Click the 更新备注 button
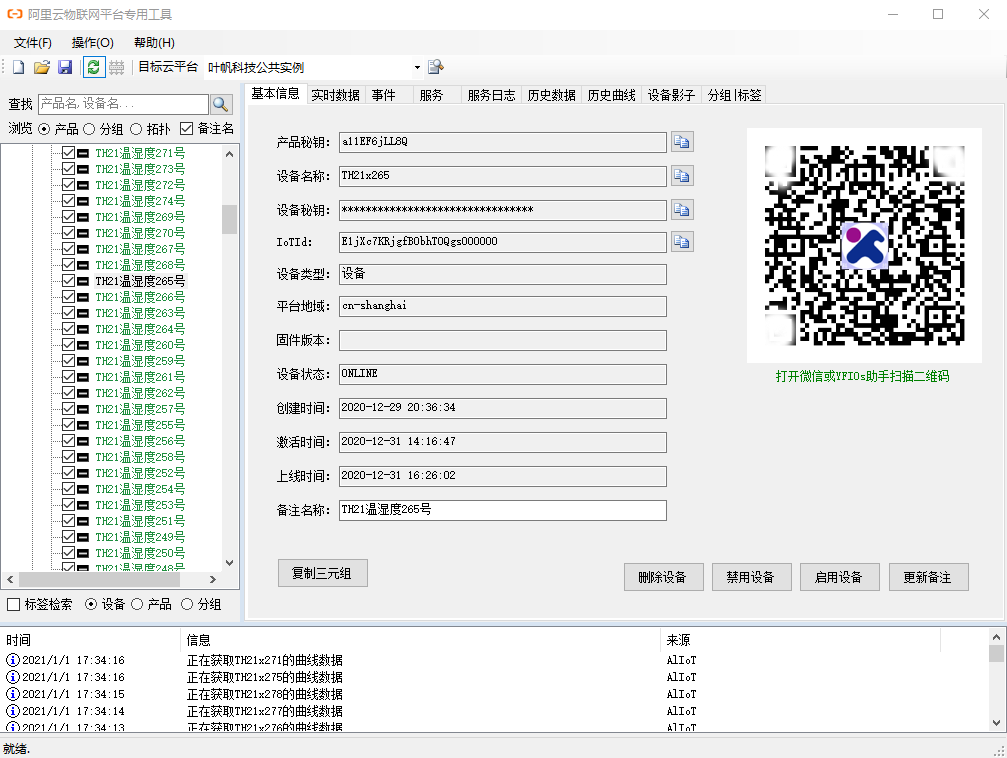The image size is (1007, 758). coord(928,577)
